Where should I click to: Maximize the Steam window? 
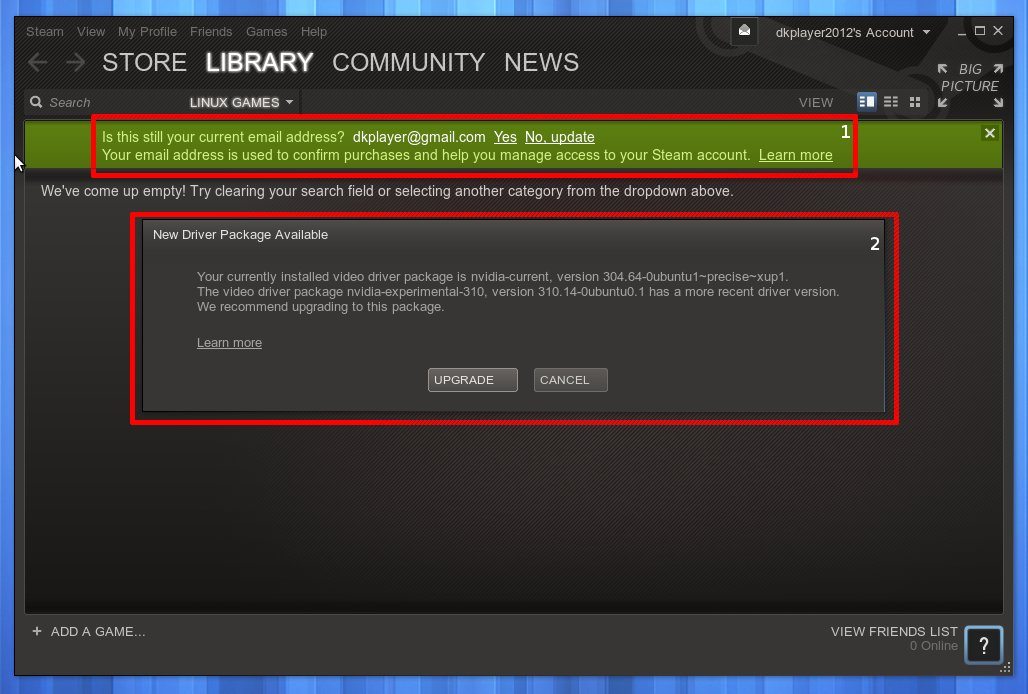979,31
